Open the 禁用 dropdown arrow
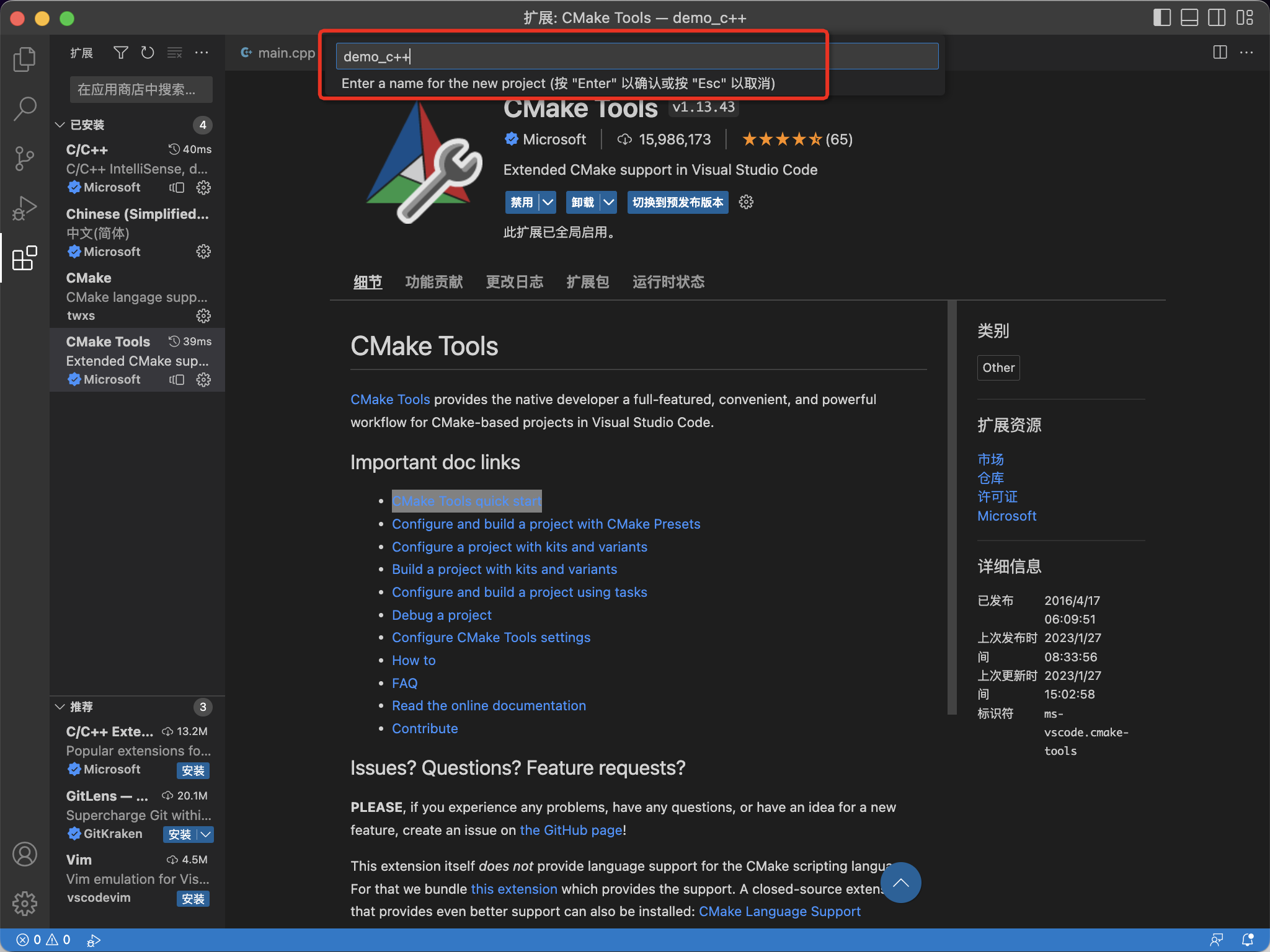Viewport: 1270px width, 952px height. 548,202
